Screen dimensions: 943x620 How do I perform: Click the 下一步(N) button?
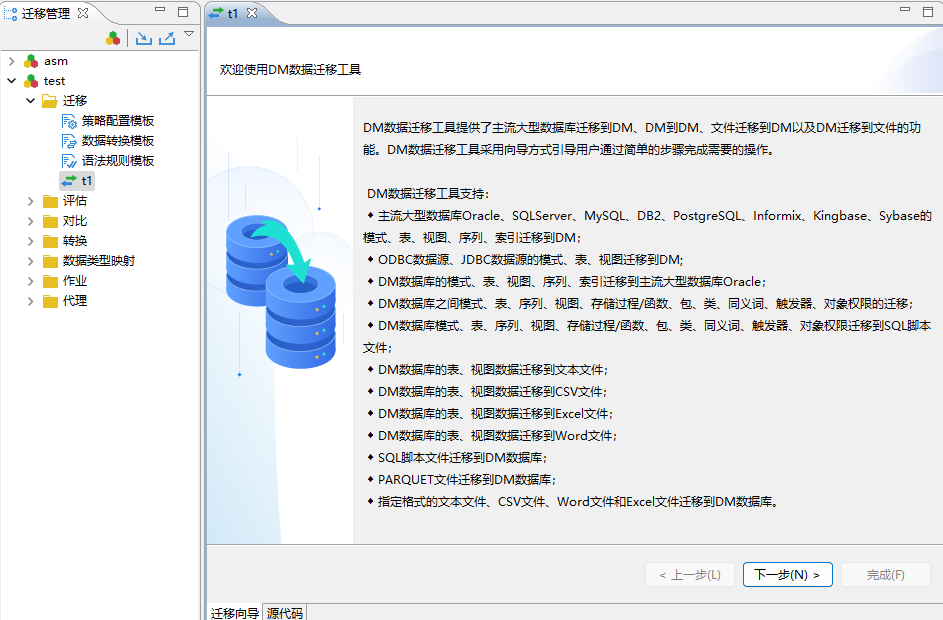tap(787, 574)
